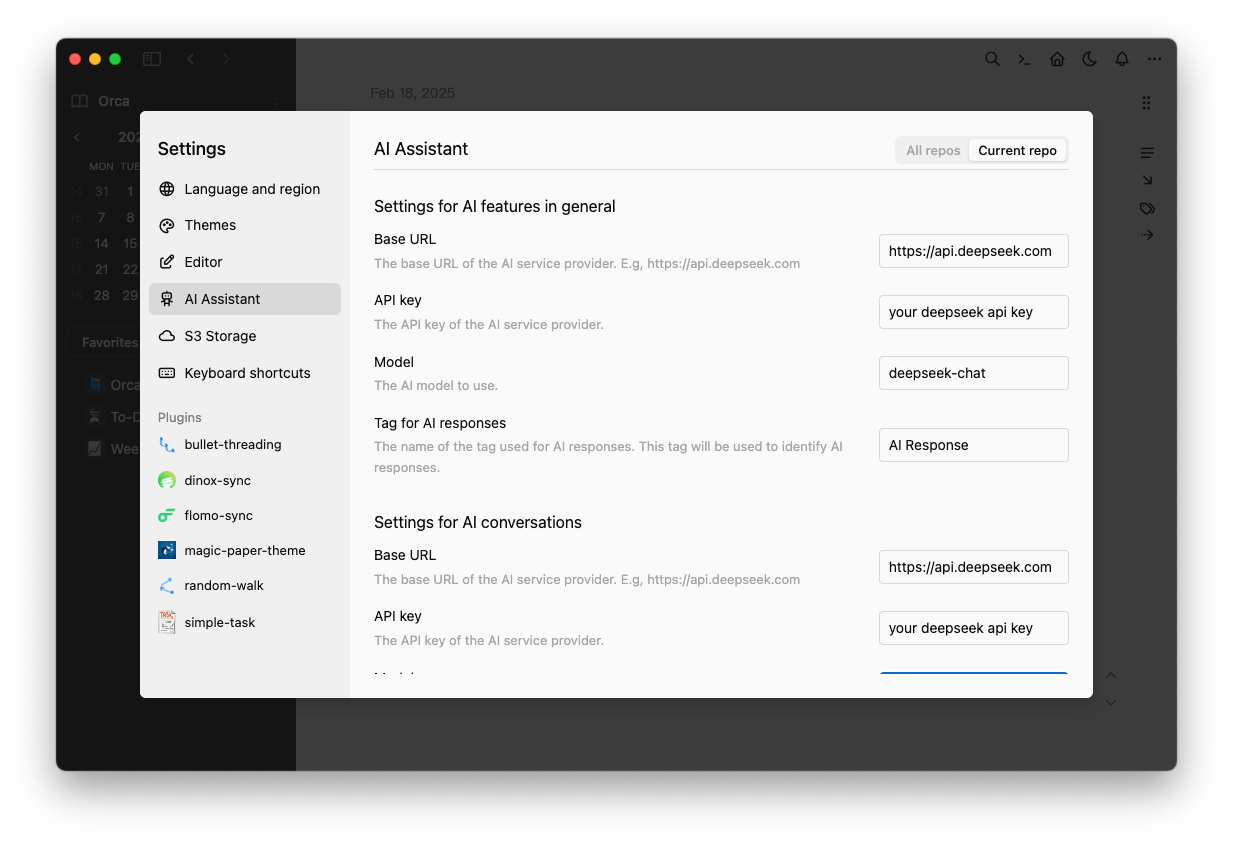Click the horizontal right arrow icon on the right edge
Viewport: 1233px width, 845px height.
(1147, 235)
